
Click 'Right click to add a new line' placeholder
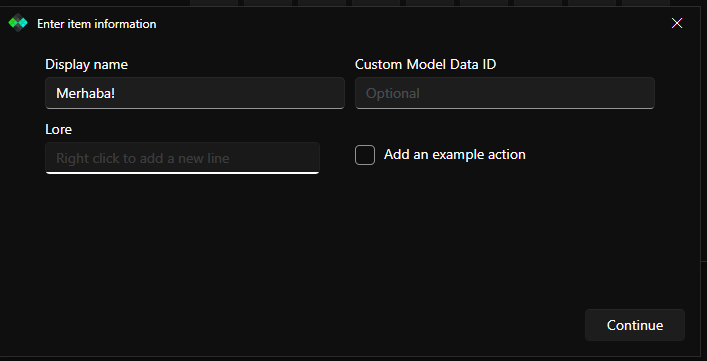(x=142, y=158)
